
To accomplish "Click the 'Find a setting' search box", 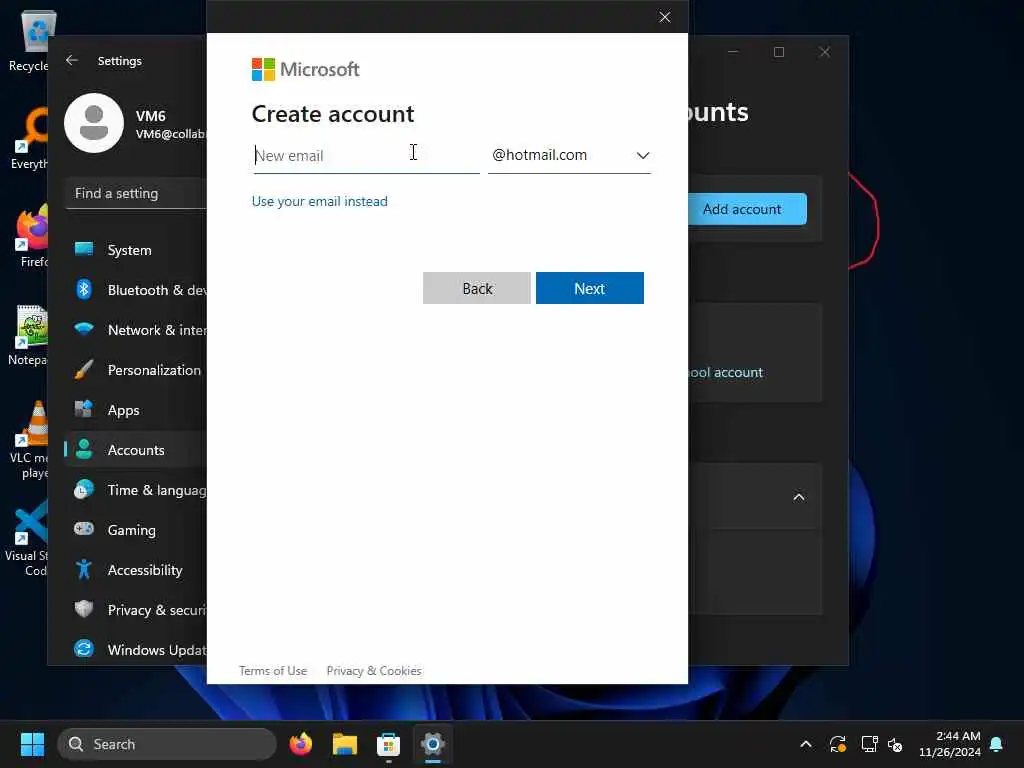I will (x=136, y=193).
